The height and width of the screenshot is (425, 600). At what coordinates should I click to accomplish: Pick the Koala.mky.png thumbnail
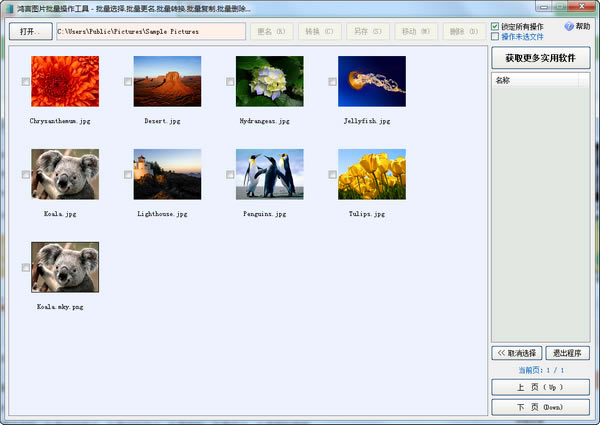(x=65, y=267)
